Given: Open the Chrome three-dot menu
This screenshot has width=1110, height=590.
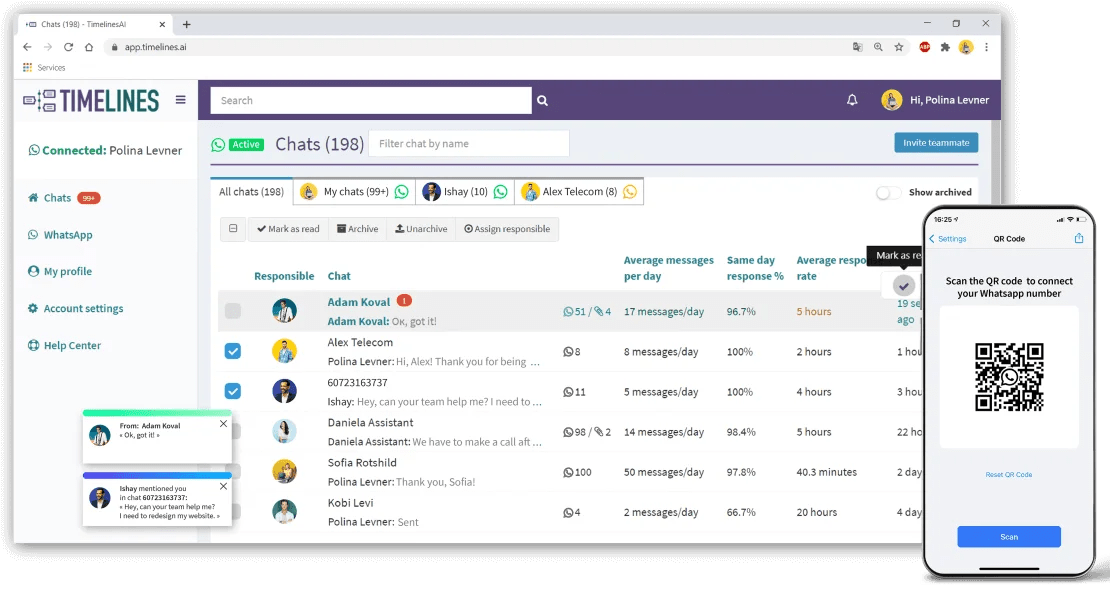Looking at the screenshot, I should click(x=986, y=47).
